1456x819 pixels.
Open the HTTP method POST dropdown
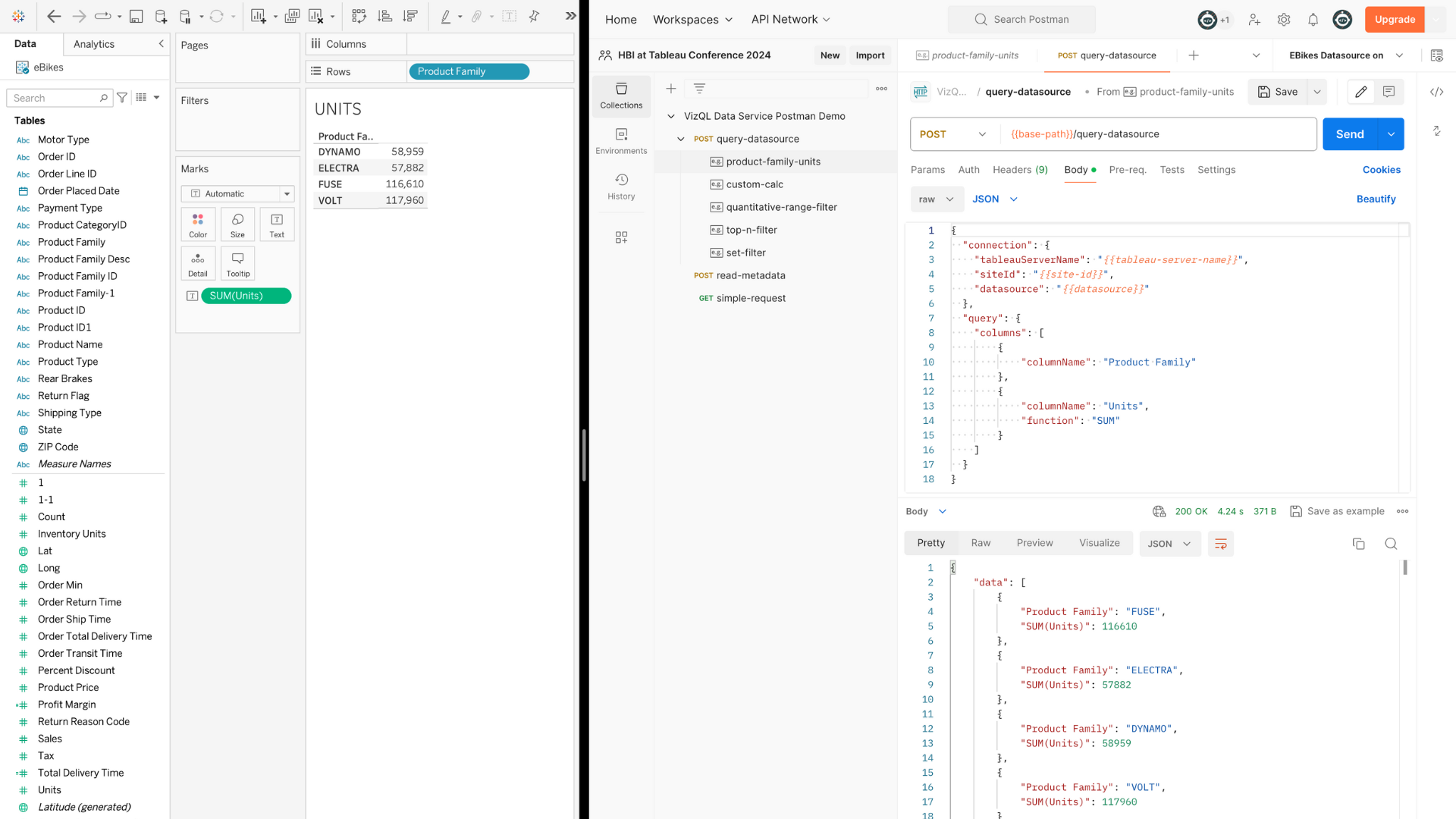tap(953, 134)
